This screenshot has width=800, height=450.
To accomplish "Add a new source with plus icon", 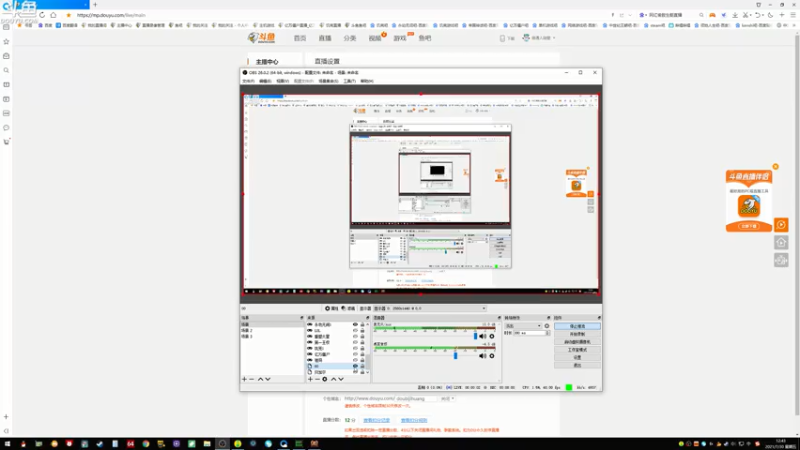I will (x=310, y=379).
